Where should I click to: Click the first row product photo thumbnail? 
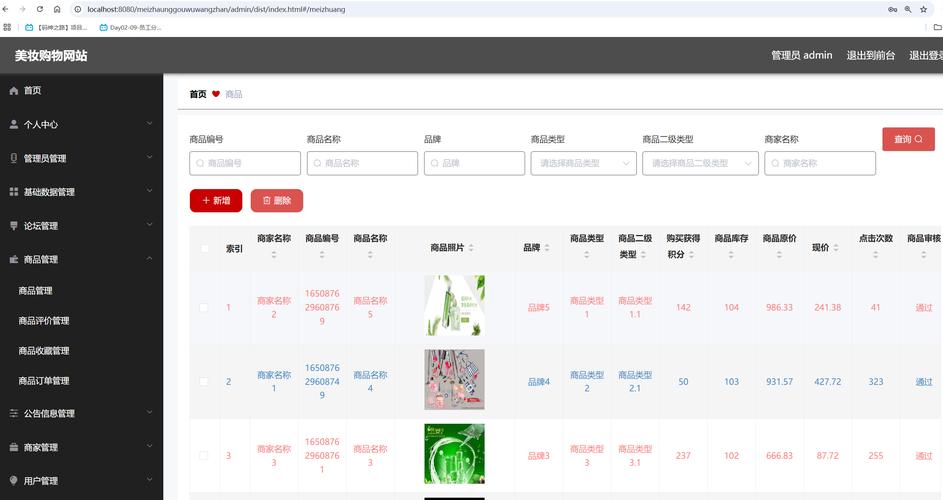454,306
